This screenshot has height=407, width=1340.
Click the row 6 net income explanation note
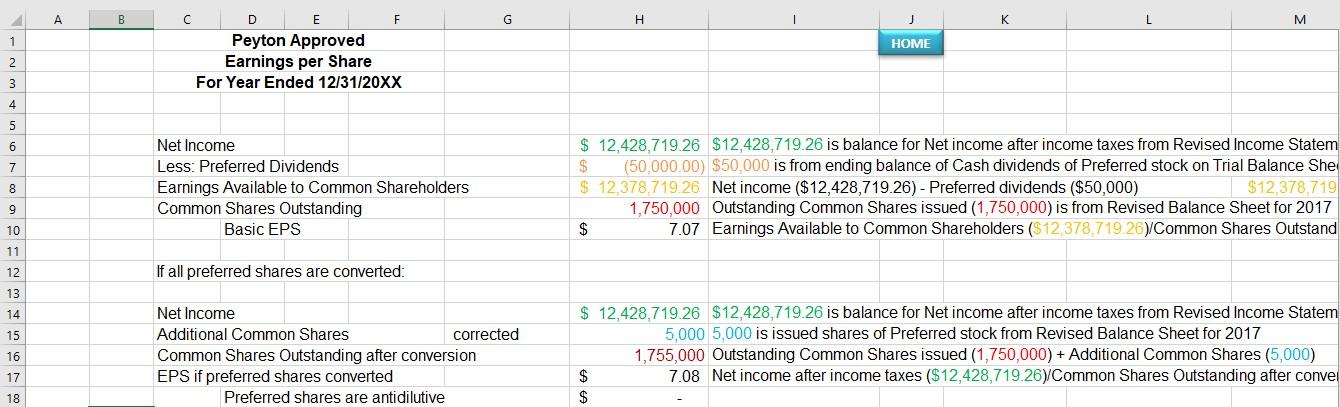point(1025,146)
